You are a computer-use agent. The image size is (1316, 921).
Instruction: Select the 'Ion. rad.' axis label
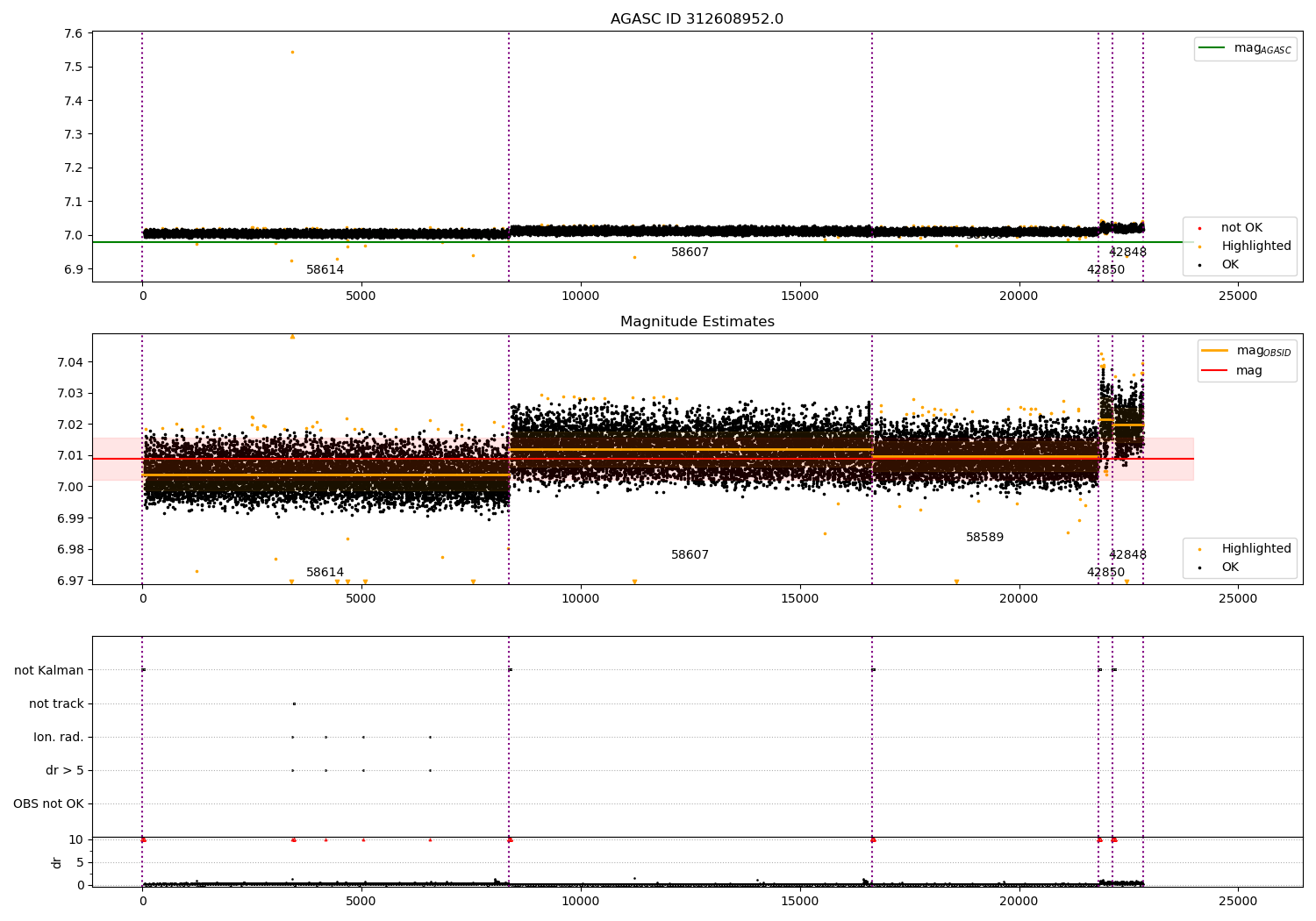tap(59, 737)
